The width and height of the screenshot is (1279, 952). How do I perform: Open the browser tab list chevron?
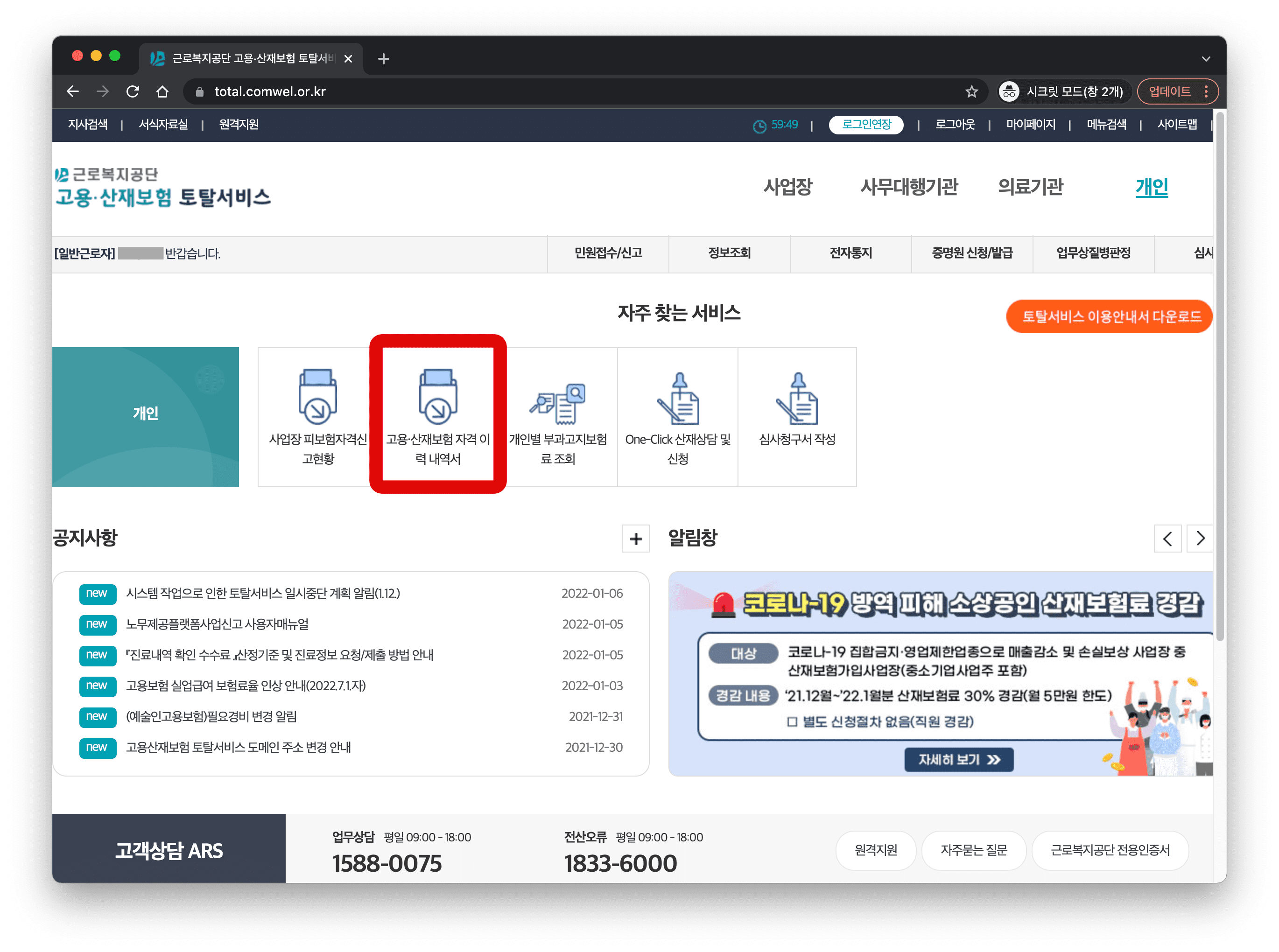pyautogui.click(x=1205, y=59)
